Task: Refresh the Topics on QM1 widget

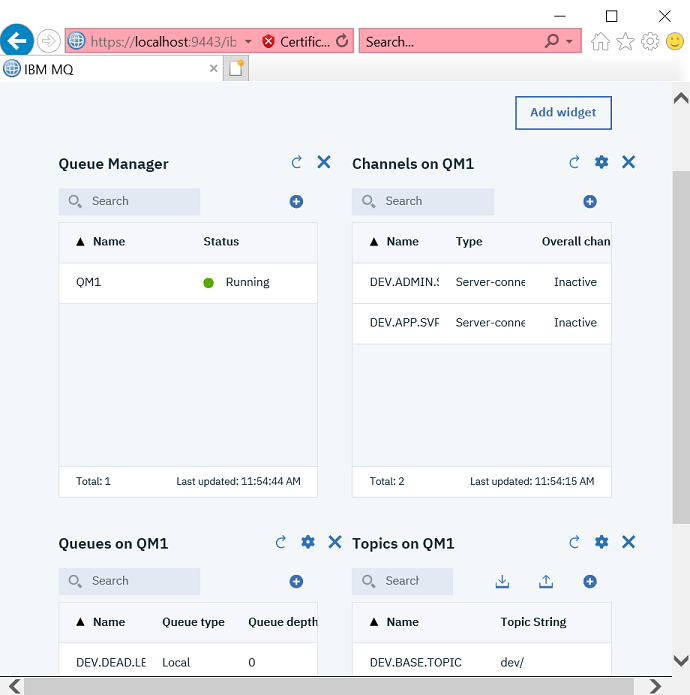Action: 574,542
